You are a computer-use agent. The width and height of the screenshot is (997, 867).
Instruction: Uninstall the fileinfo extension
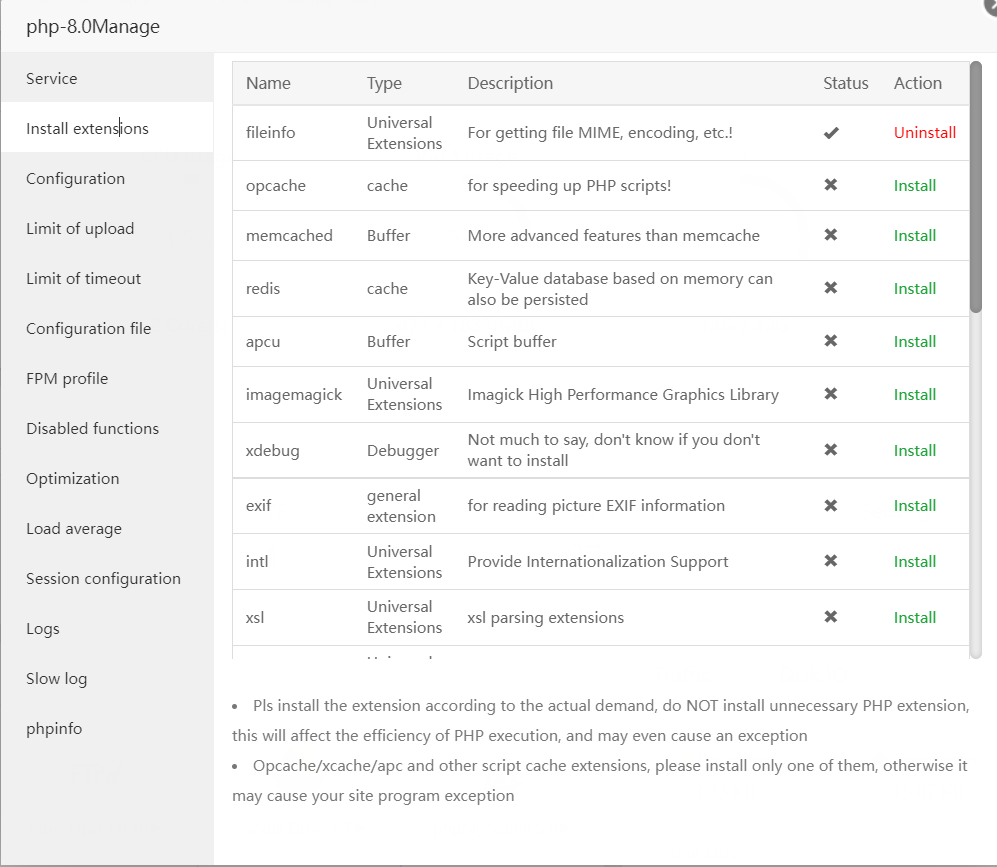[924, 132]
